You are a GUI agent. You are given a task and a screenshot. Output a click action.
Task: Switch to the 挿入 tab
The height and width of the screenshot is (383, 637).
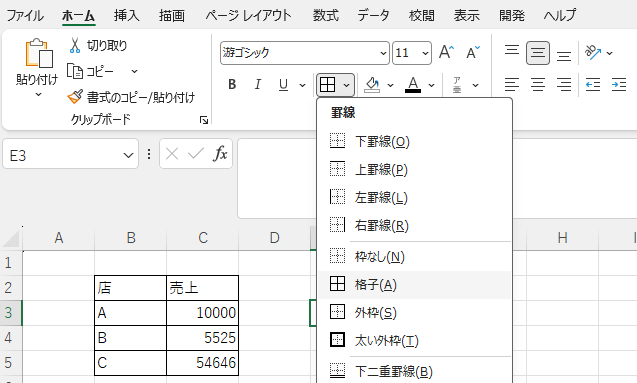tap(127, 15)
